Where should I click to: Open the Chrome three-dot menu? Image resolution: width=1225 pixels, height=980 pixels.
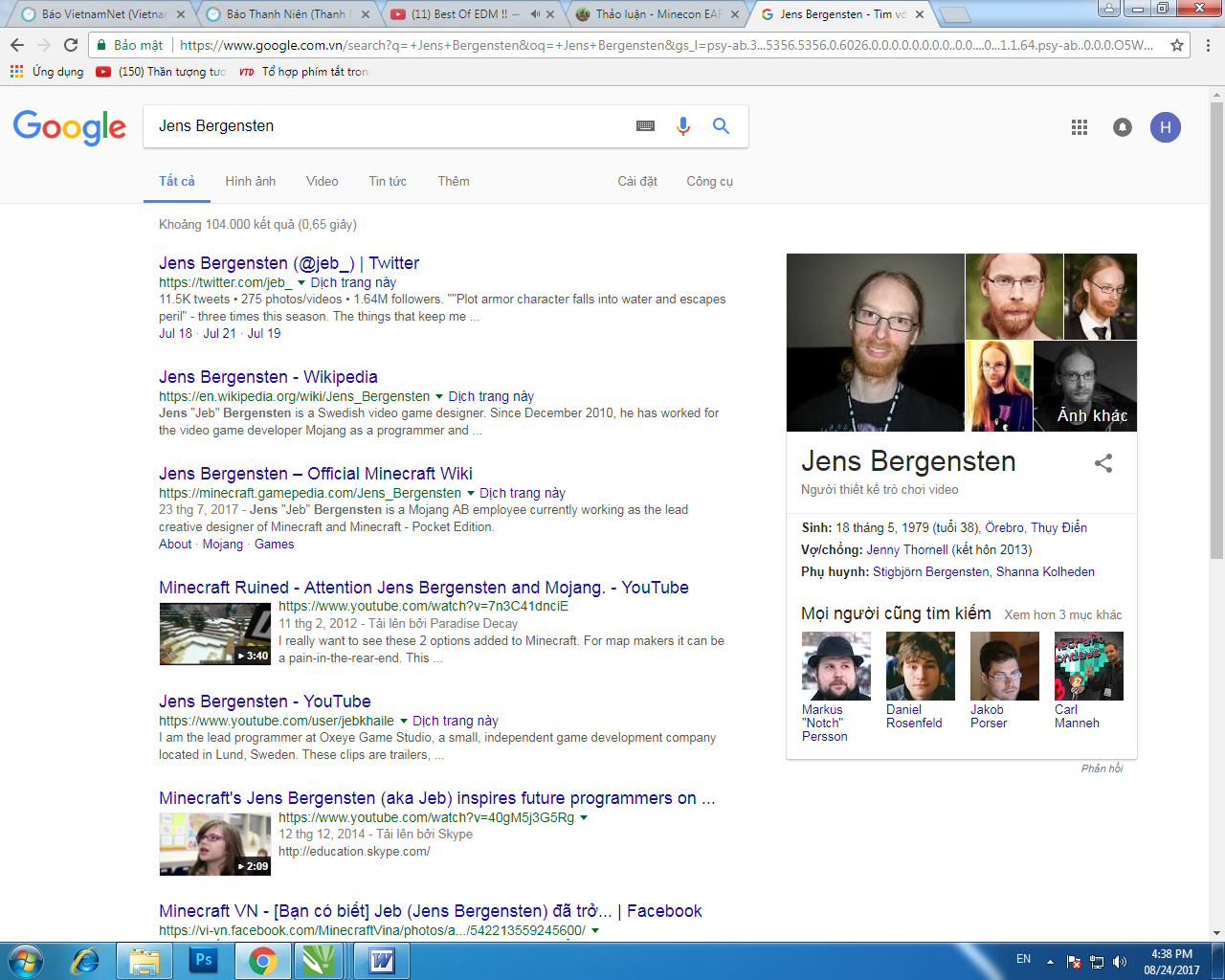pos(1208,45)
